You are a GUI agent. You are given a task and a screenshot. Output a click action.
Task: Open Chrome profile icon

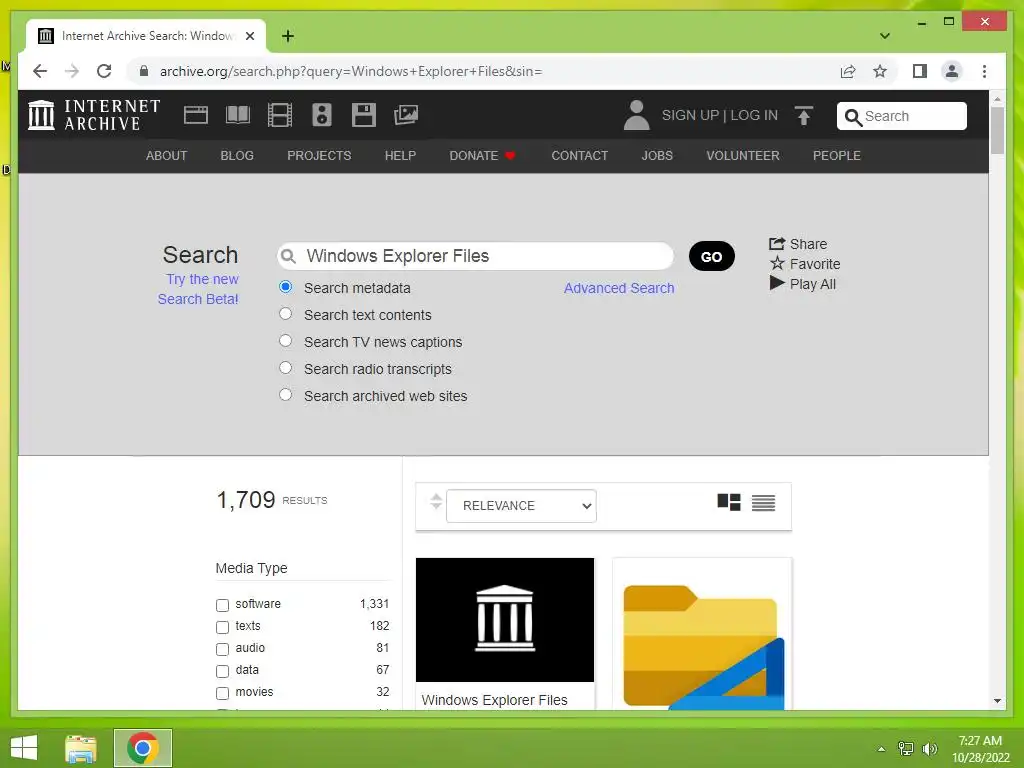[952, 71]
